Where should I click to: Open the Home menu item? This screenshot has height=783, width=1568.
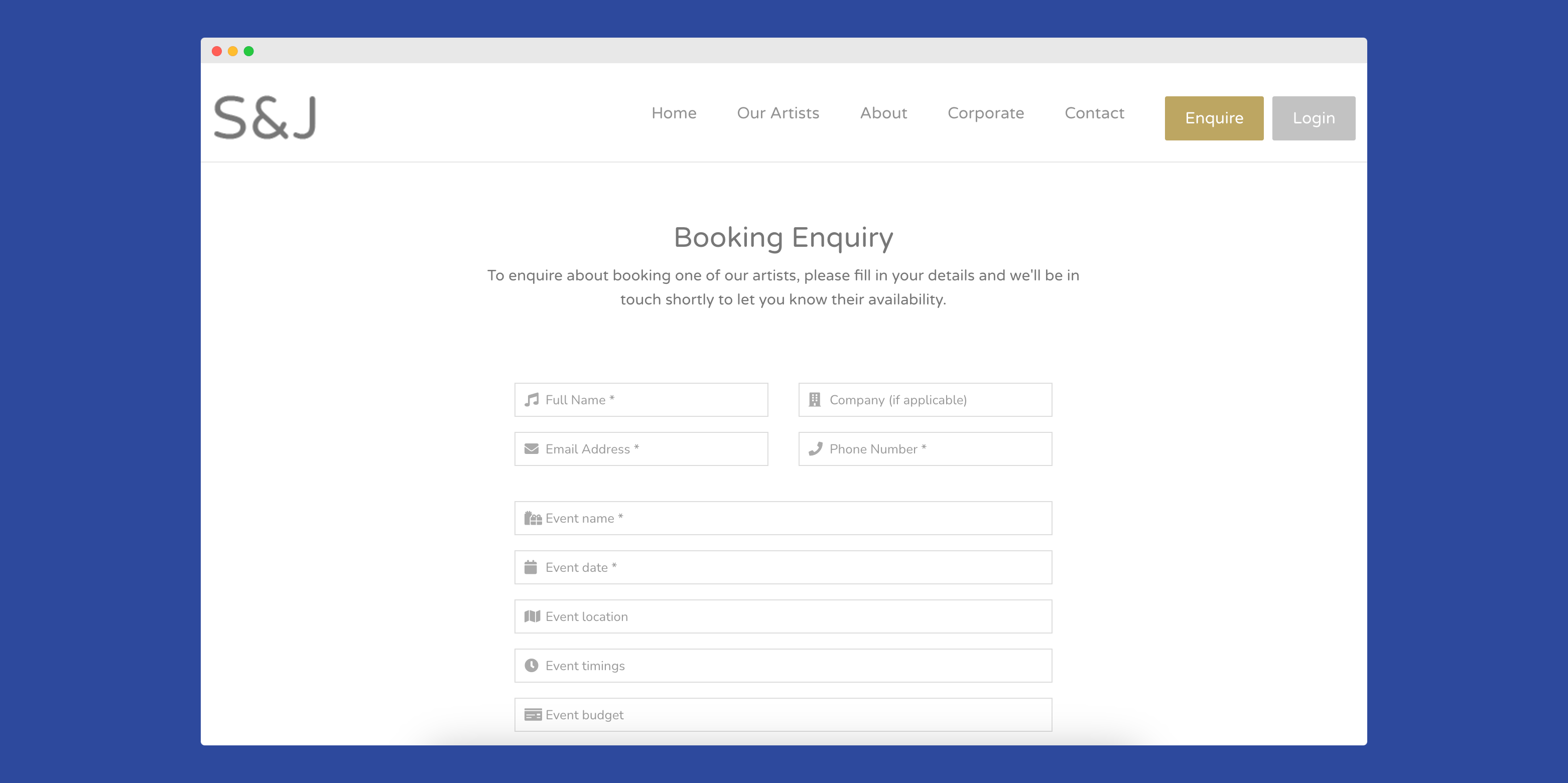click(674, 113)
